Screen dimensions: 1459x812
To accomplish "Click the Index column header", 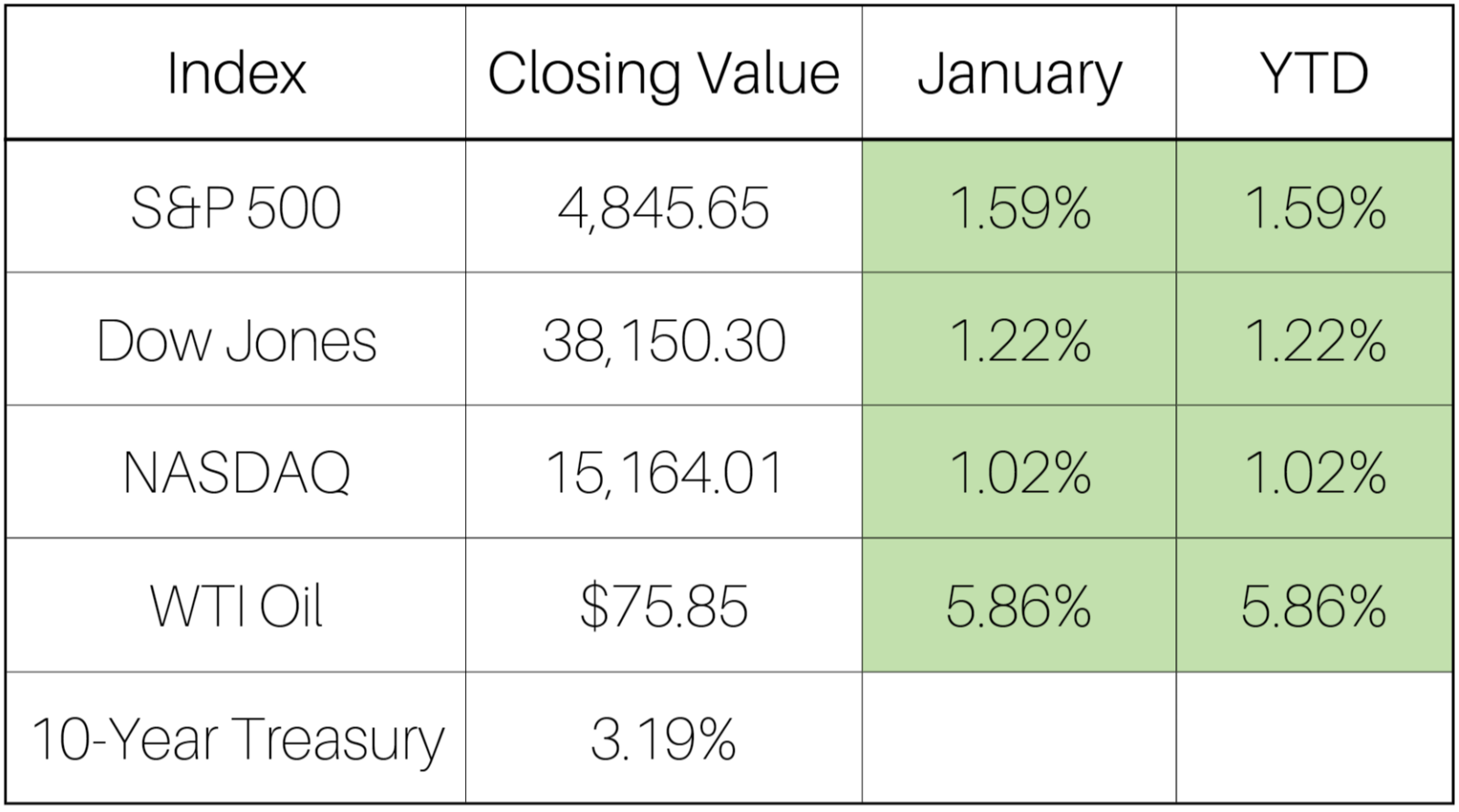I will [236, 73].
